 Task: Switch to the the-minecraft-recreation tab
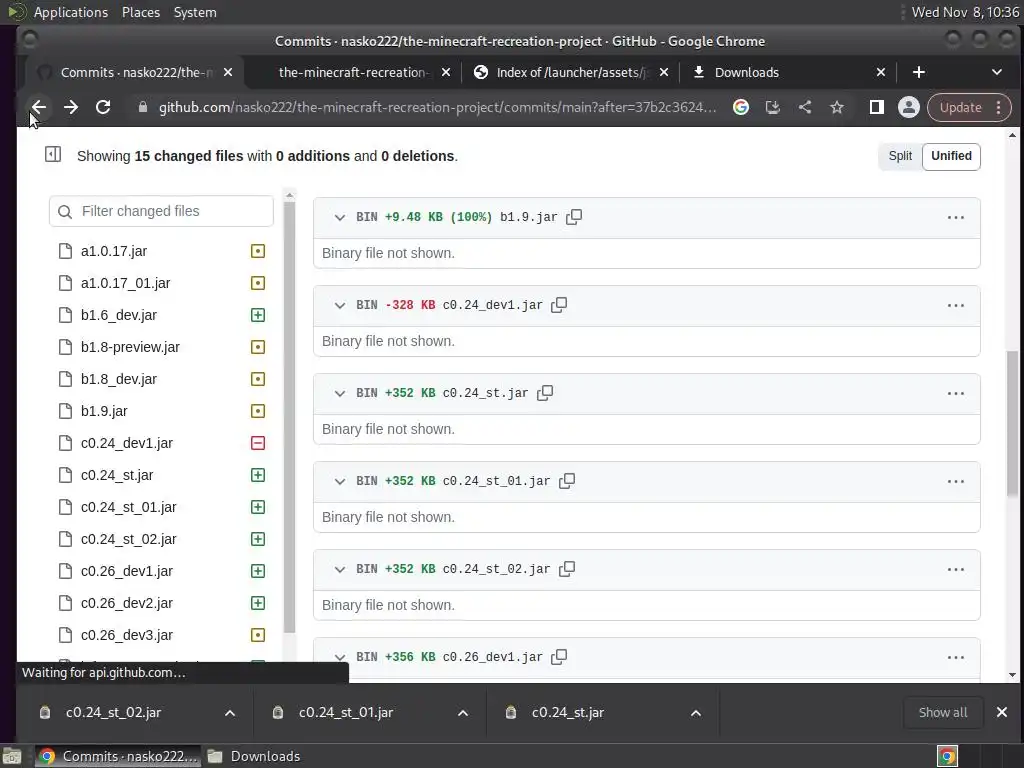coord(353,72)
